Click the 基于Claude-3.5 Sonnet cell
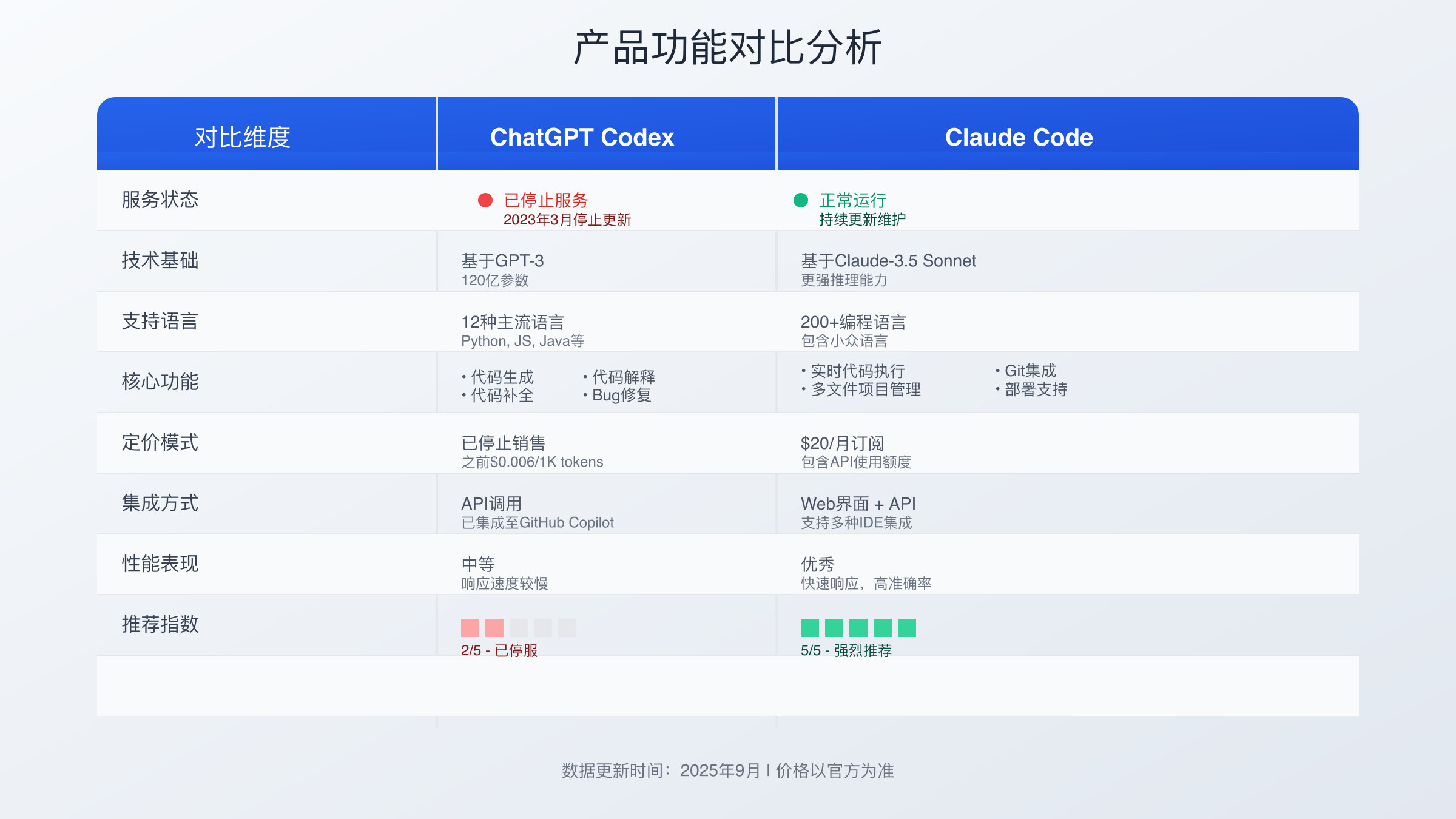The height and width of the screenshot is (819, 1456). pyautogui.click(x=888, y=261)
